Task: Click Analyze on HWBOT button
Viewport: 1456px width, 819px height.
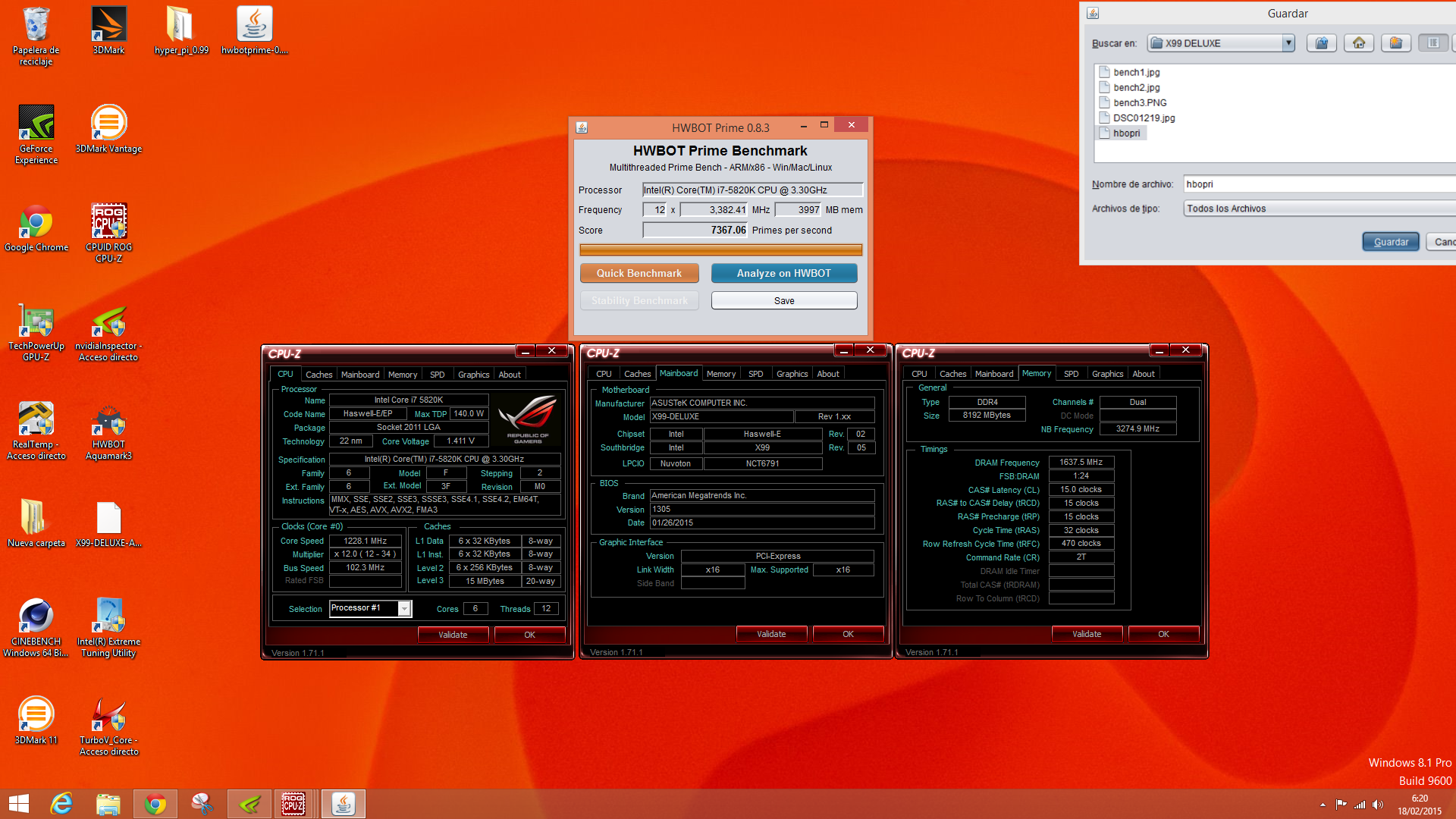Action: click(x=783, y=273)
